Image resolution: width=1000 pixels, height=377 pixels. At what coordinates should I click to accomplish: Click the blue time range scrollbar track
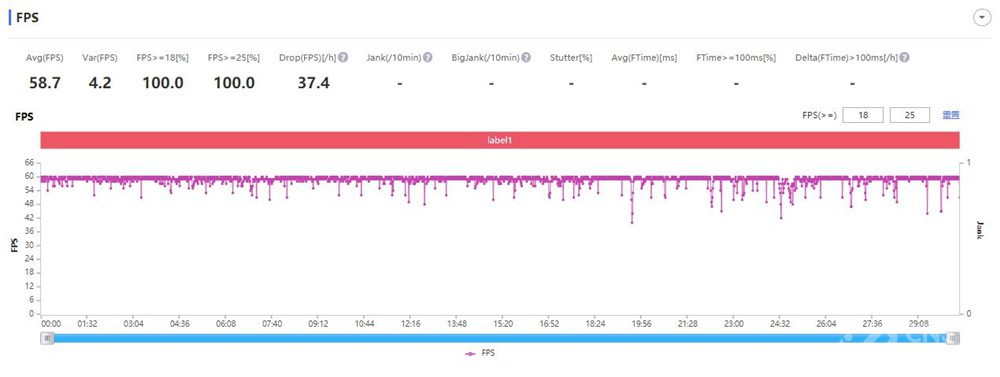(500, 338)
